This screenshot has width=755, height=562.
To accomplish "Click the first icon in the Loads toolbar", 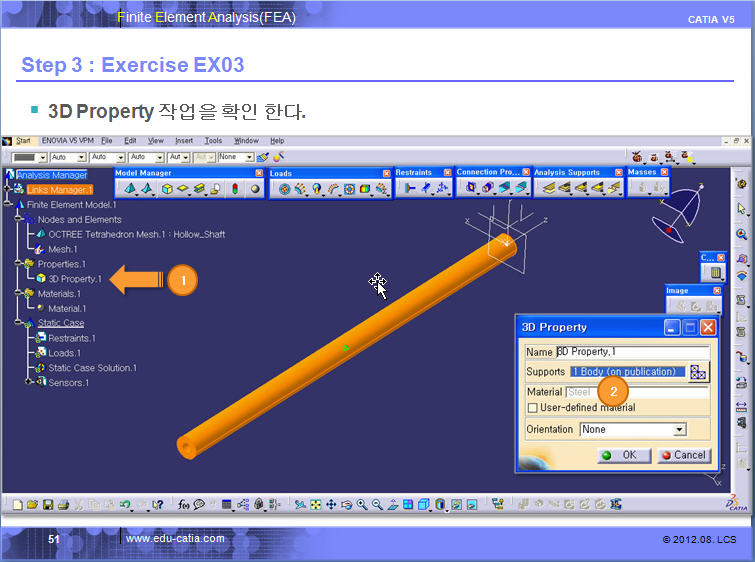I will pyautogui.click(x=284, y=188).
